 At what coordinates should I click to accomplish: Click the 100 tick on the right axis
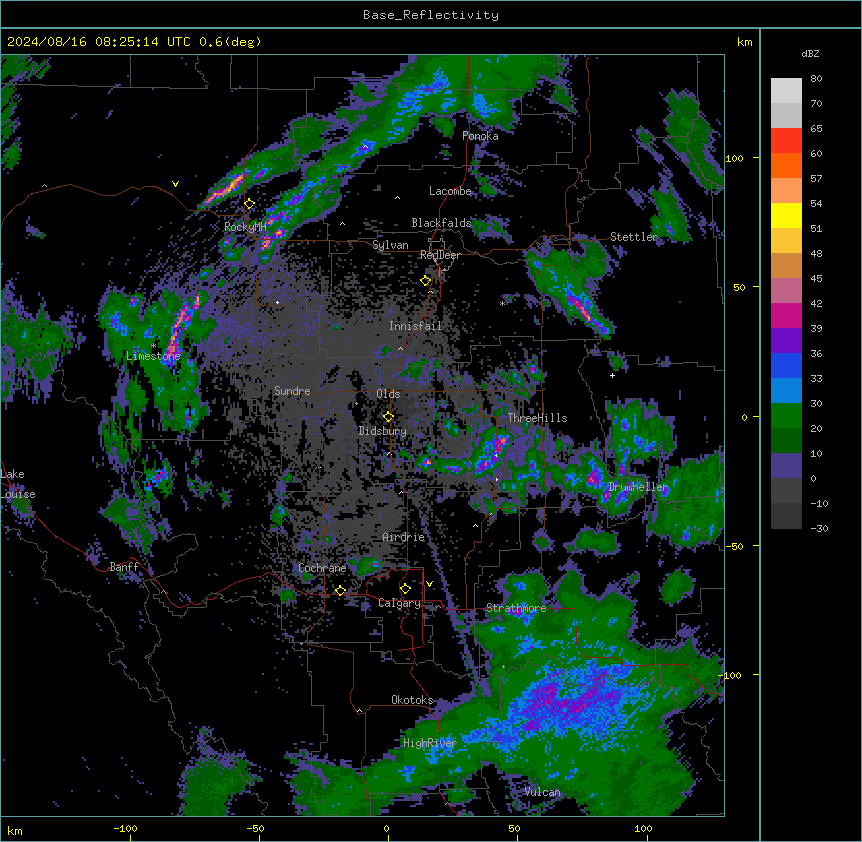734,158
